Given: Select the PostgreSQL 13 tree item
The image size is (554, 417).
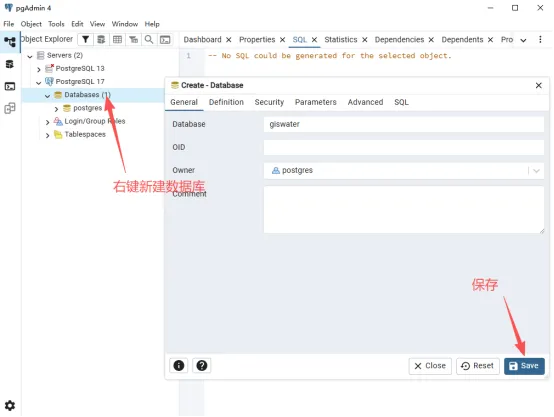Looking at the screenshot, I should [x=80, y=69].
